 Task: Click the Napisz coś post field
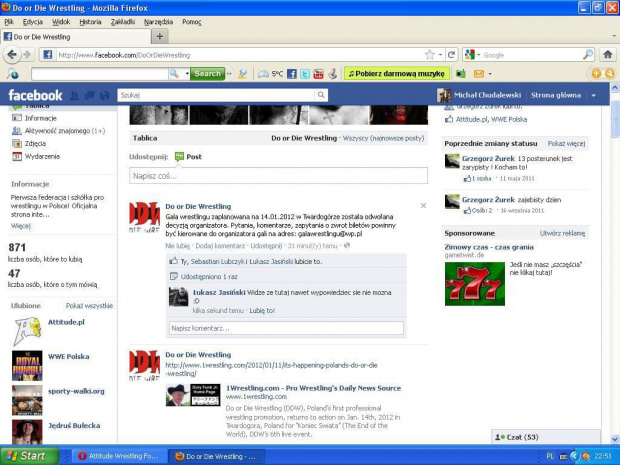[x=278, y=176]
